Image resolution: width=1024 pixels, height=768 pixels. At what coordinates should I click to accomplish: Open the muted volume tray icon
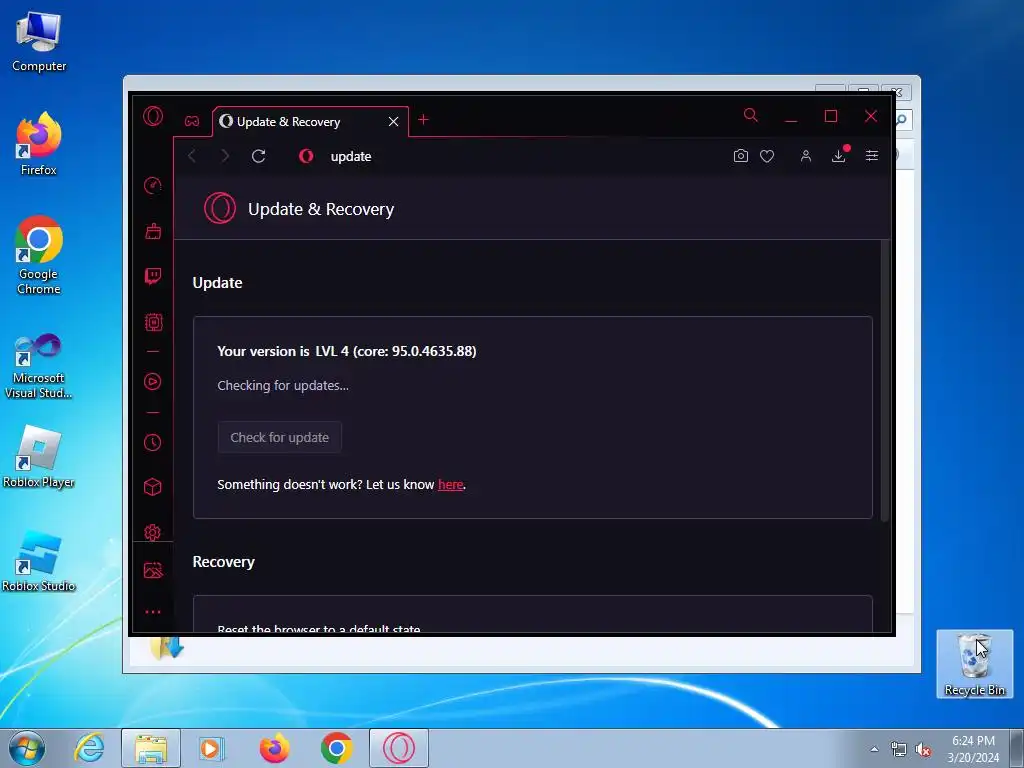(923, 750)
